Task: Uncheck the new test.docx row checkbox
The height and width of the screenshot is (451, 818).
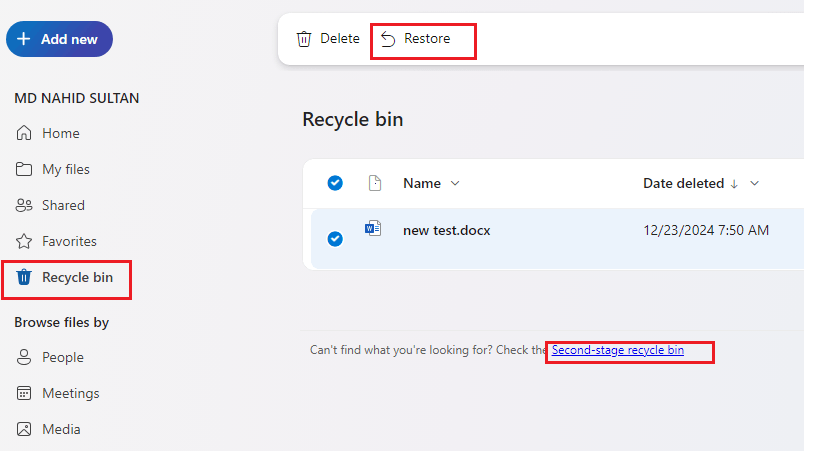Action: point(335,239)
